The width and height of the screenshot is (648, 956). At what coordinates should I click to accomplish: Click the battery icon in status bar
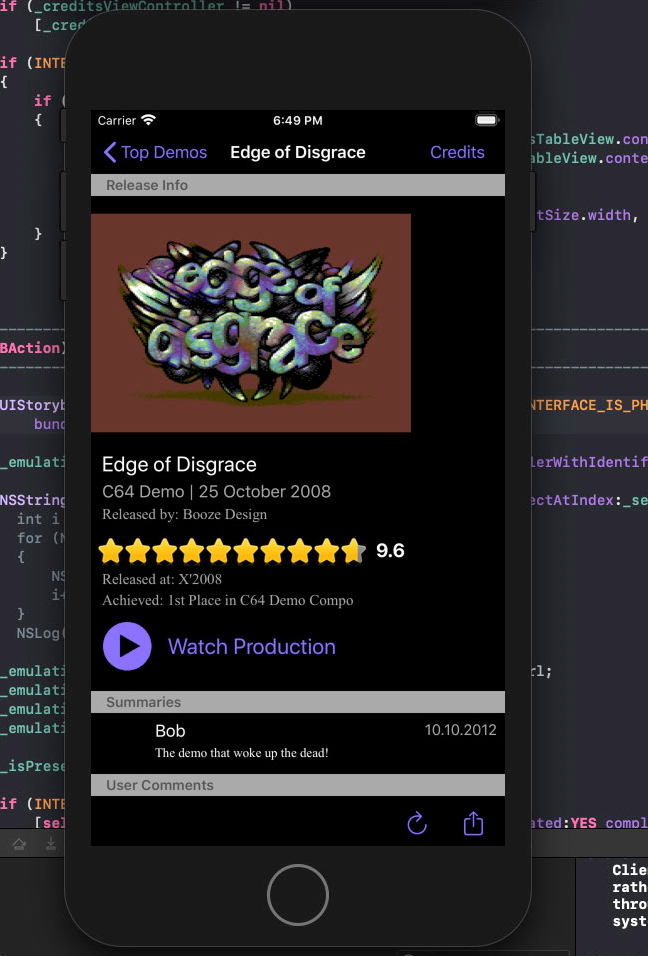coord(487,120)
